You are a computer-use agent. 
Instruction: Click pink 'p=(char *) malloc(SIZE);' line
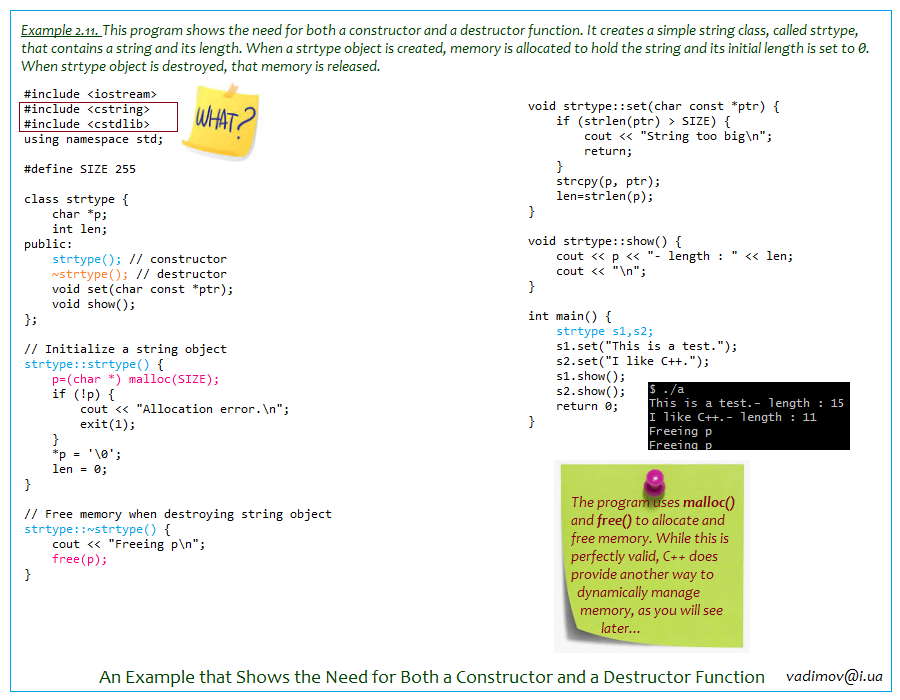coord(135,379)
